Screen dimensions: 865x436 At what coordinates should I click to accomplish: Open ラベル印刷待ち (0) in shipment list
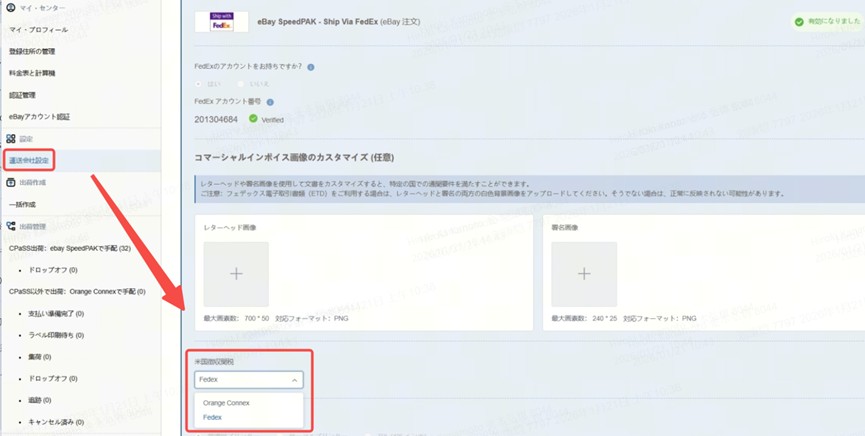[56, 336]
